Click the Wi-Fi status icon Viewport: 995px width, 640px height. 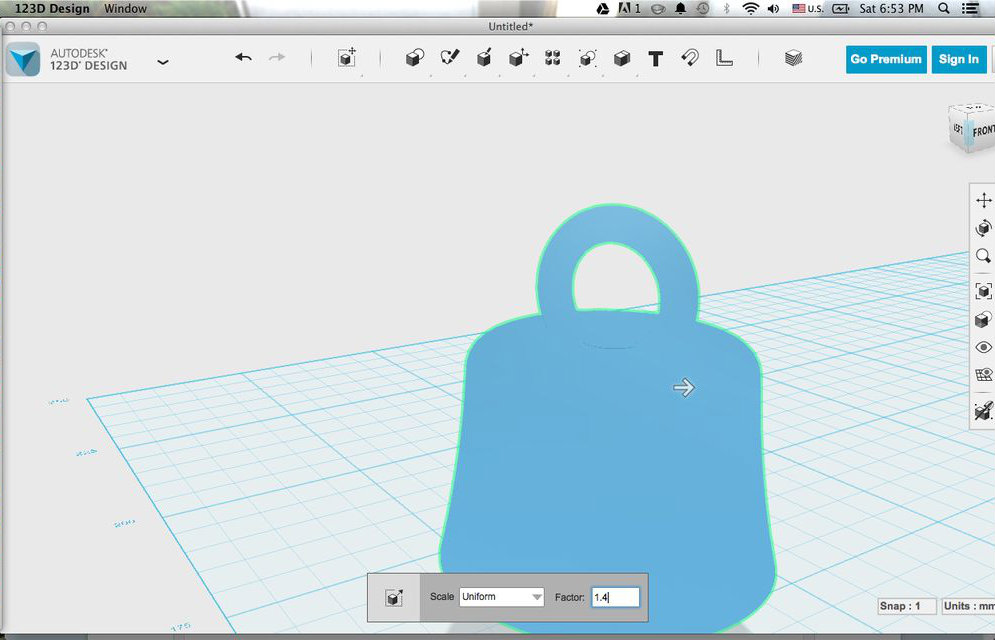[x=751, y=8]
